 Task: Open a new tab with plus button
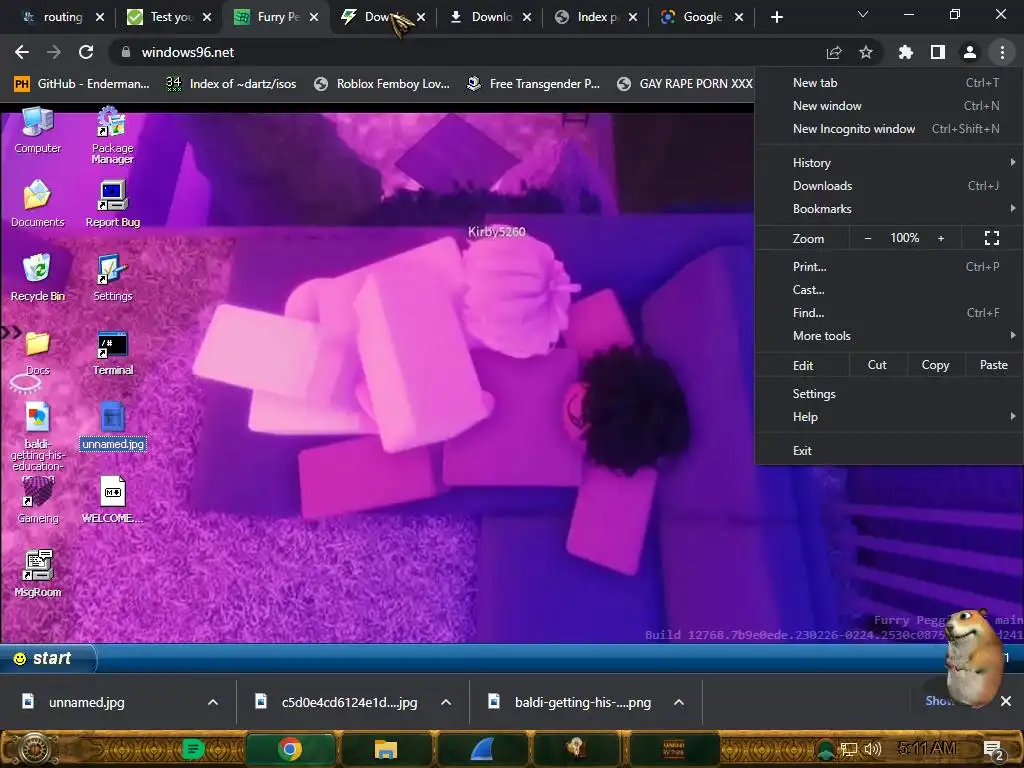776,17
